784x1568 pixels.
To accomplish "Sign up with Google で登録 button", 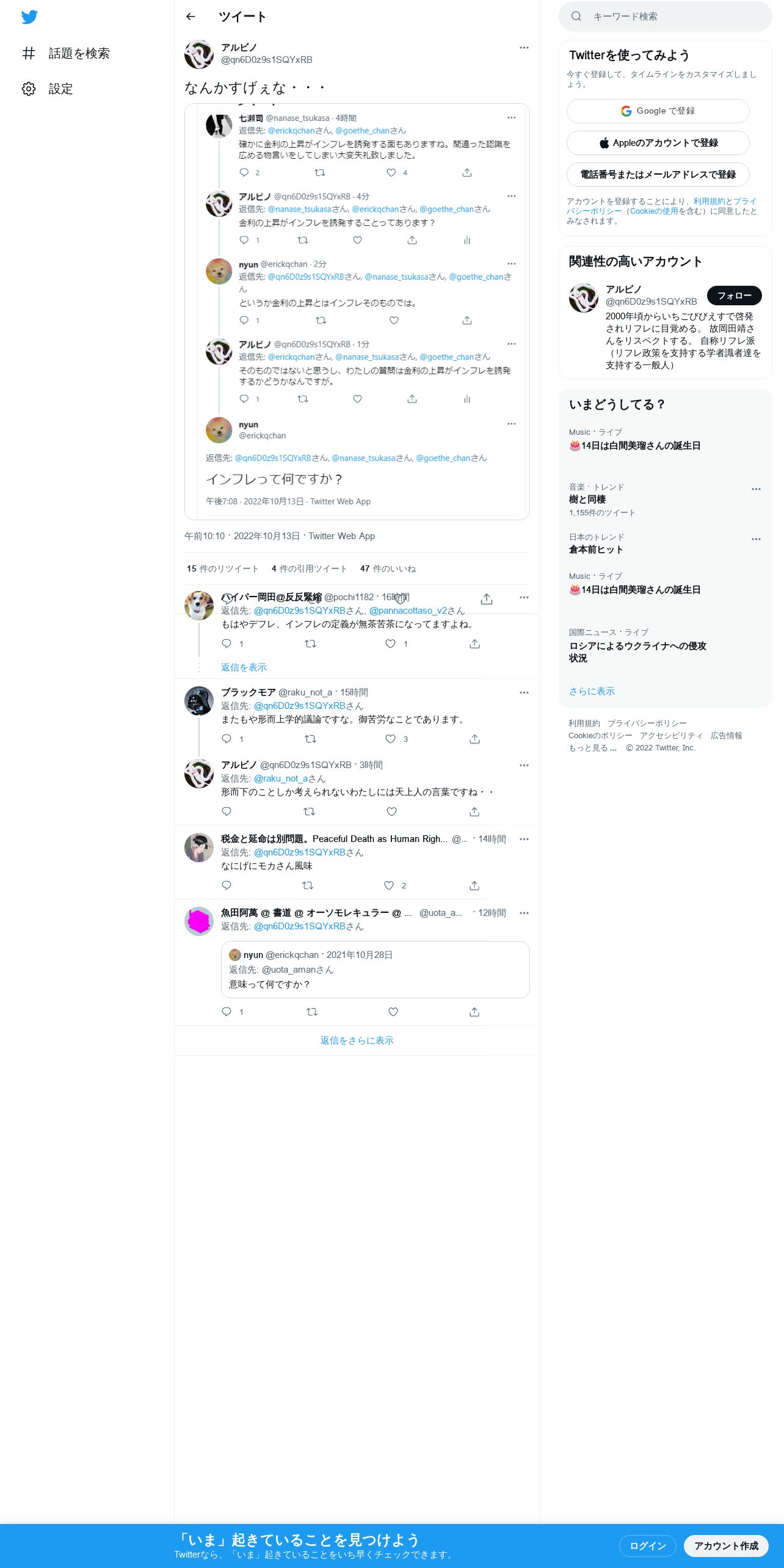I will pos(658,111).
